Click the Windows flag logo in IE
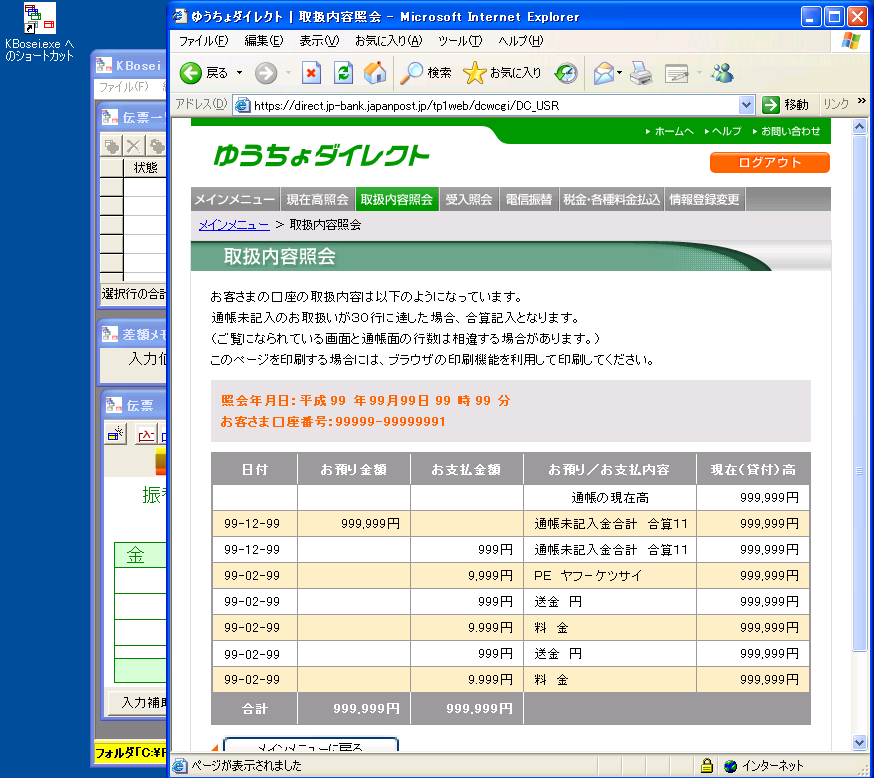 851,41
